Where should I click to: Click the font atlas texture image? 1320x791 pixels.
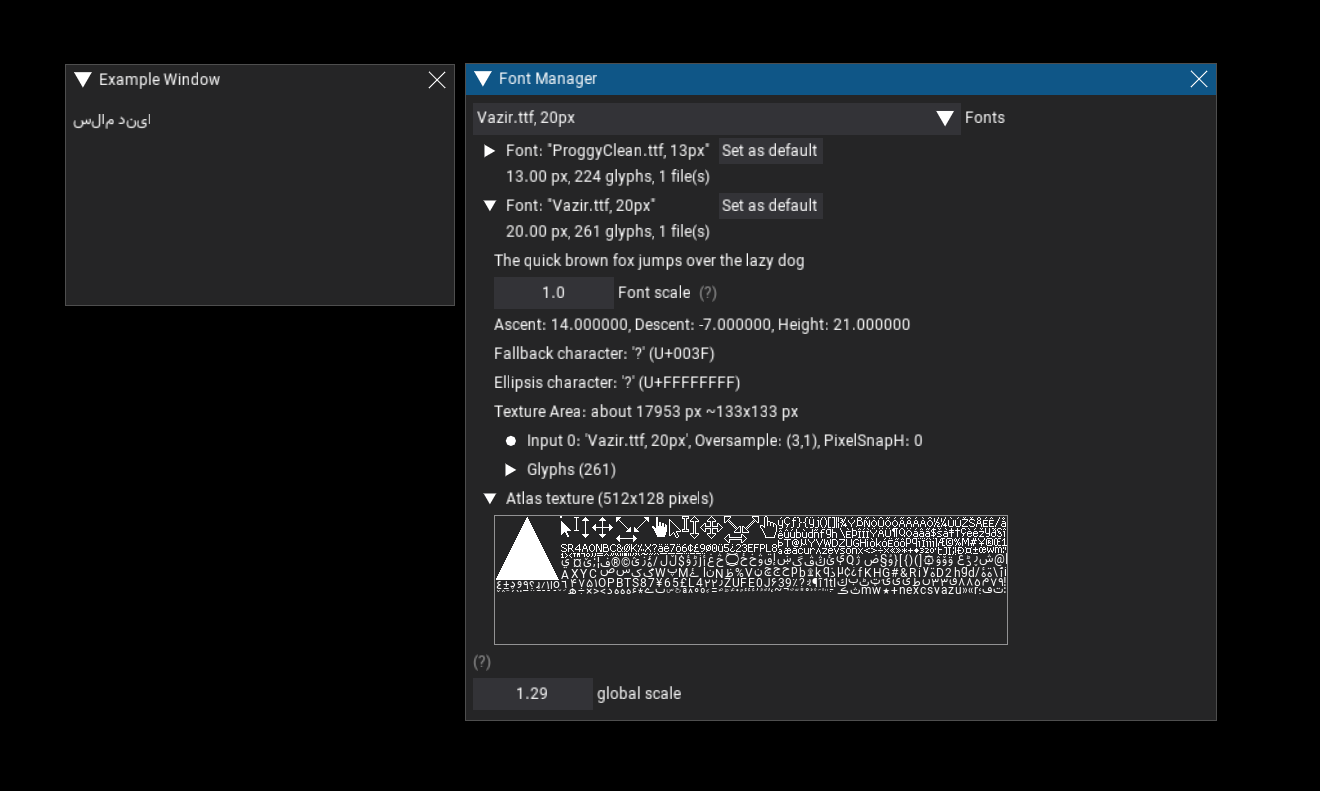pos(751,580)
